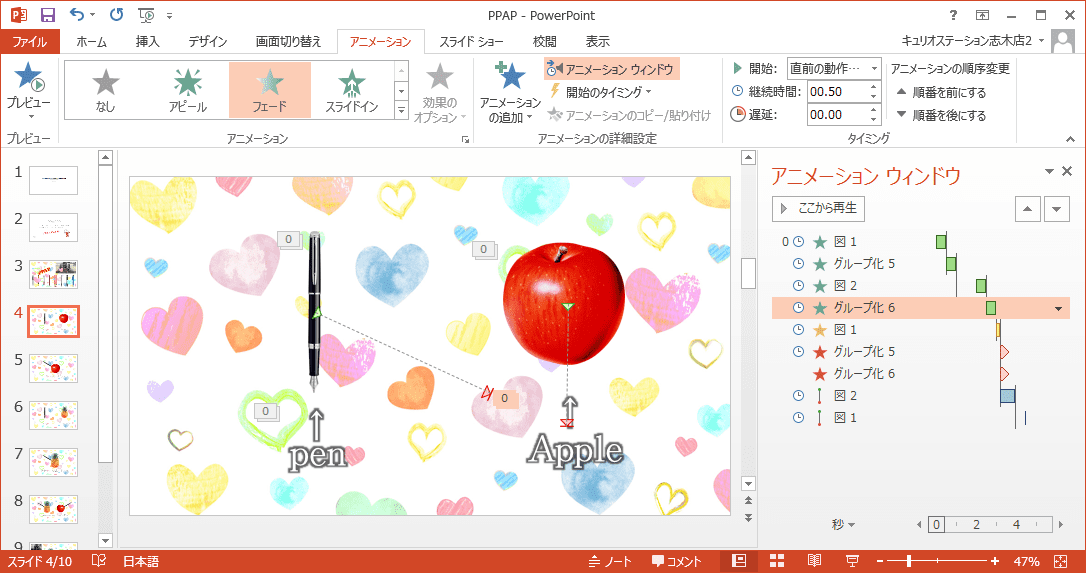The height and width of the screenshot is (573, 1086).
Task: Click 順番を前にする
Action: (x=941, y=92)
